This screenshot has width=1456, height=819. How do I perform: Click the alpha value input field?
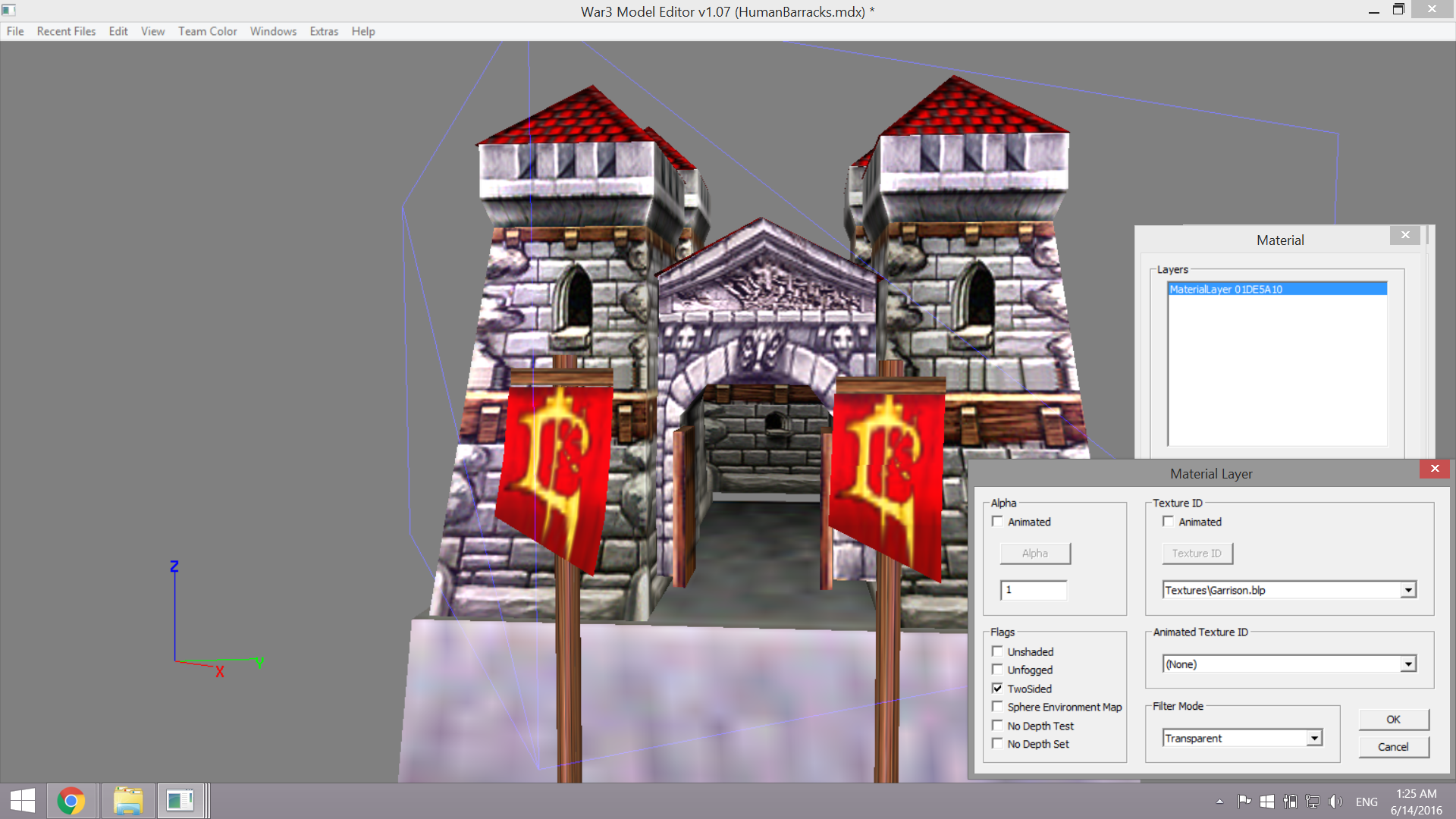(1034, 590)
